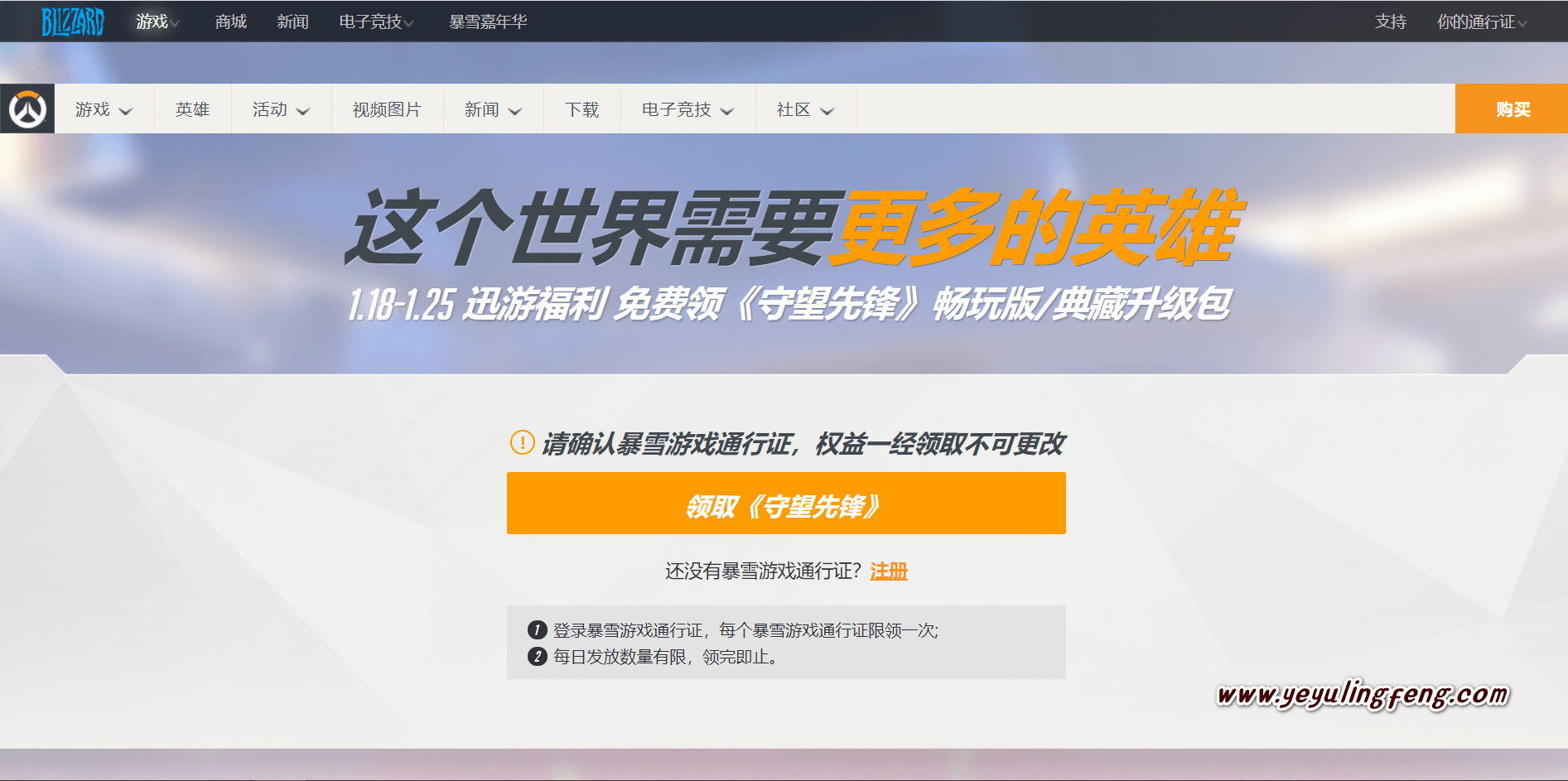Open the 支持 support link
The image size is (1568, 781).
pos(1391,22)
